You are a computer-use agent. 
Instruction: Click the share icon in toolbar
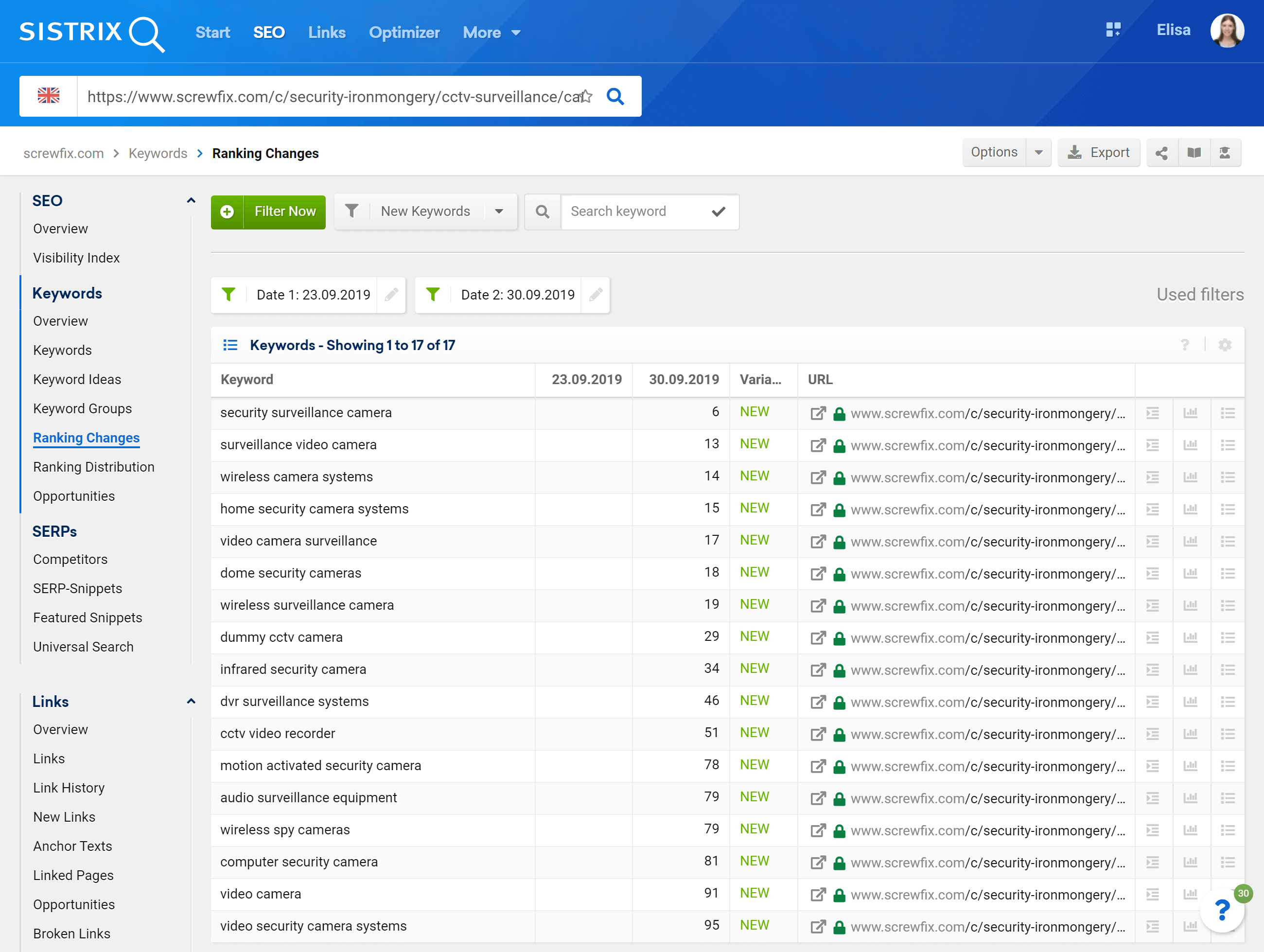1162,153
